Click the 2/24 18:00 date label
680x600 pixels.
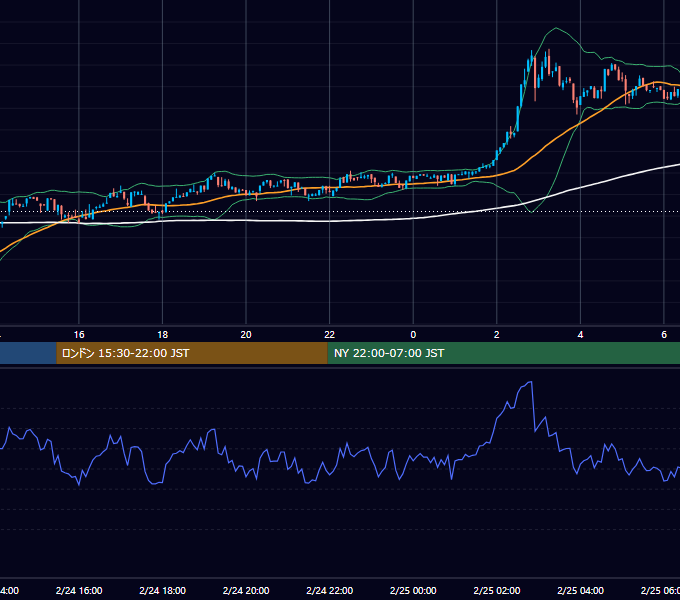point(162,590)
